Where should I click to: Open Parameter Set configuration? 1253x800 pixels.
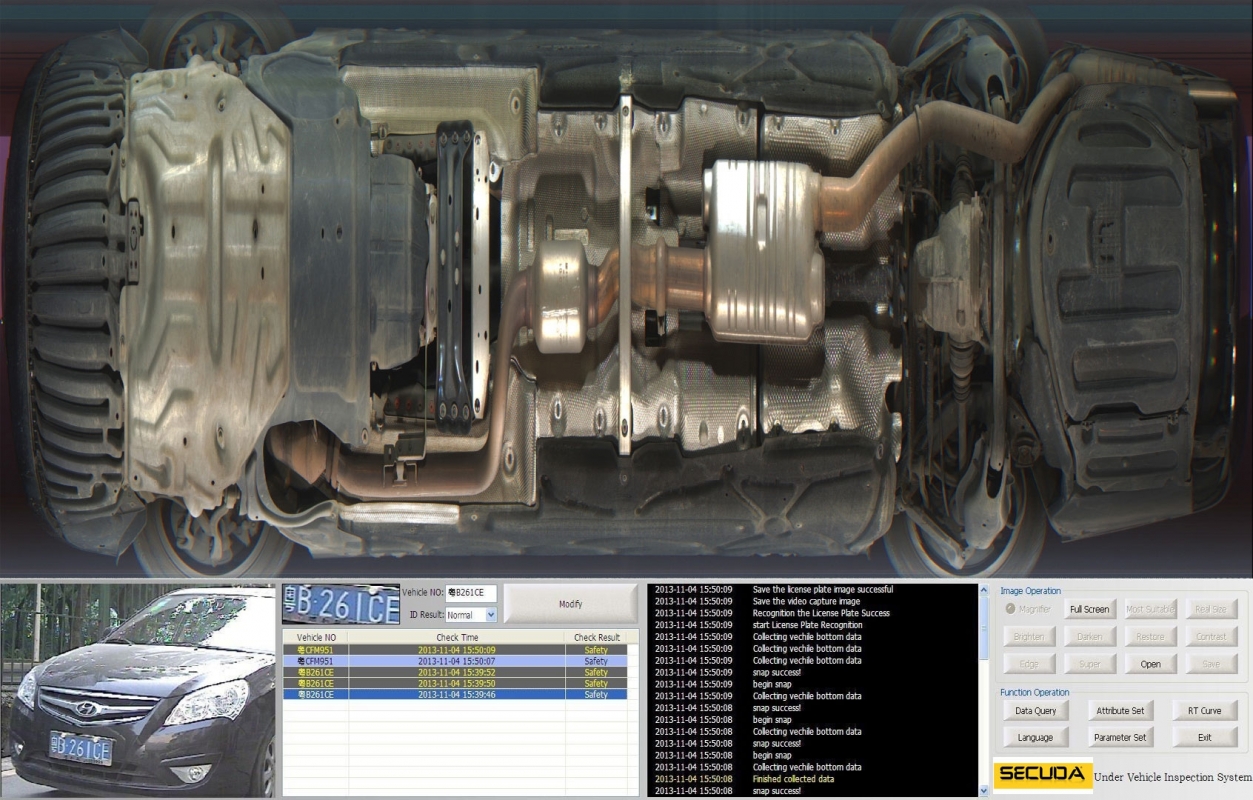1119,738
